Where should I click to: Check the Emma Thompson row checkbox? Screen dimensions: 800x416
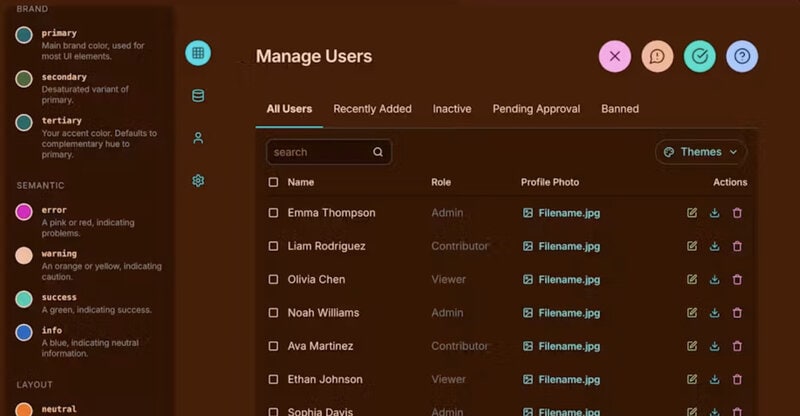coord(273,213)
